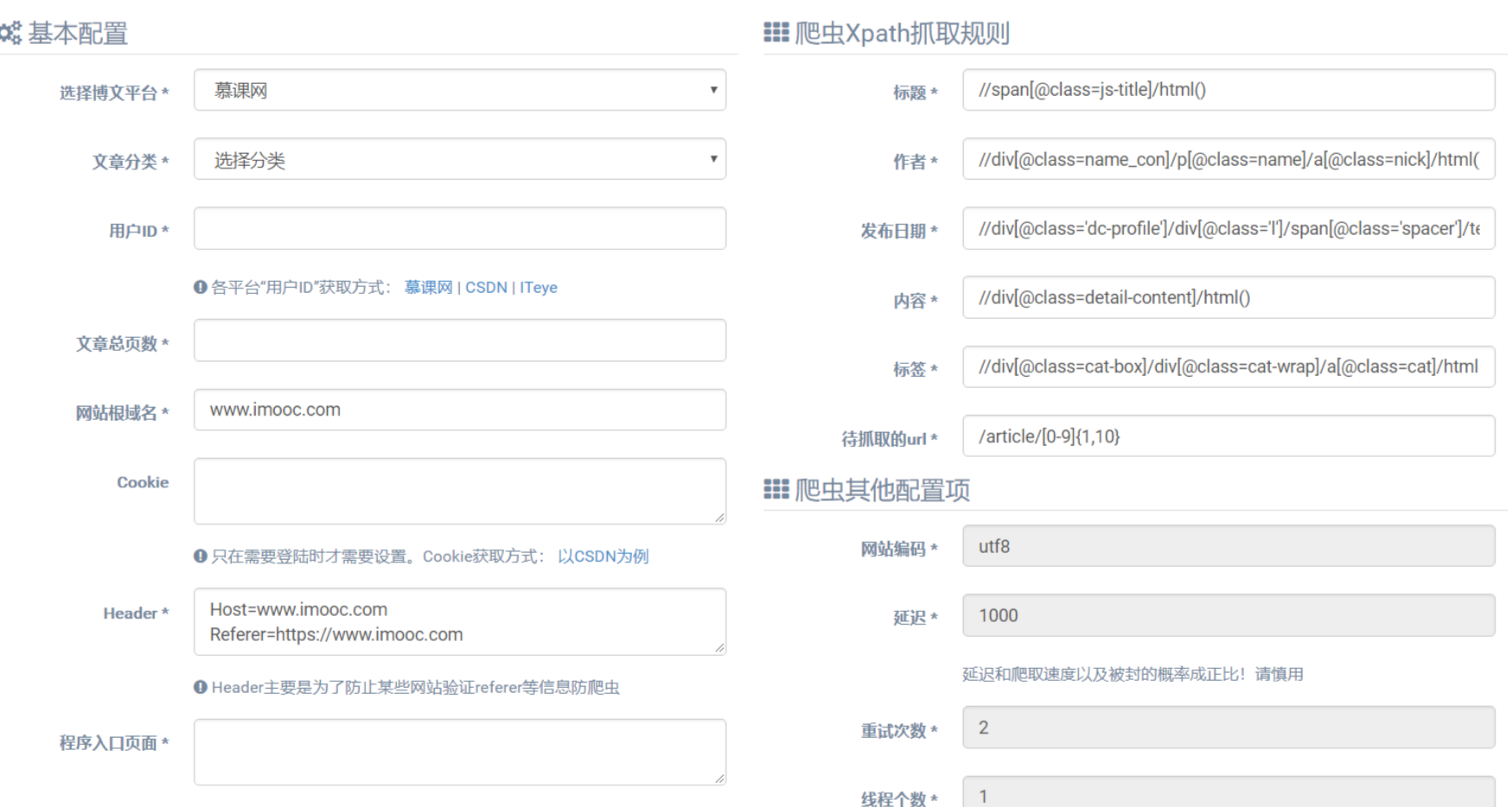This screenshot has height=807, width=1512.
Task: Open the 慕课网 user ID guide link
Action: point(428,287)
